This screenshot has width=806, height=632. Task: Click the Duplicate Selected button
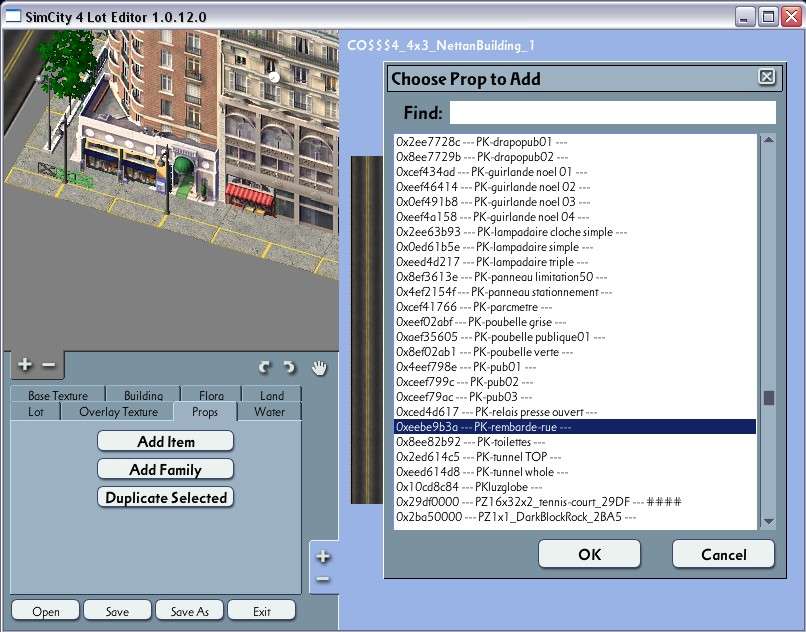tap(166, 497)
